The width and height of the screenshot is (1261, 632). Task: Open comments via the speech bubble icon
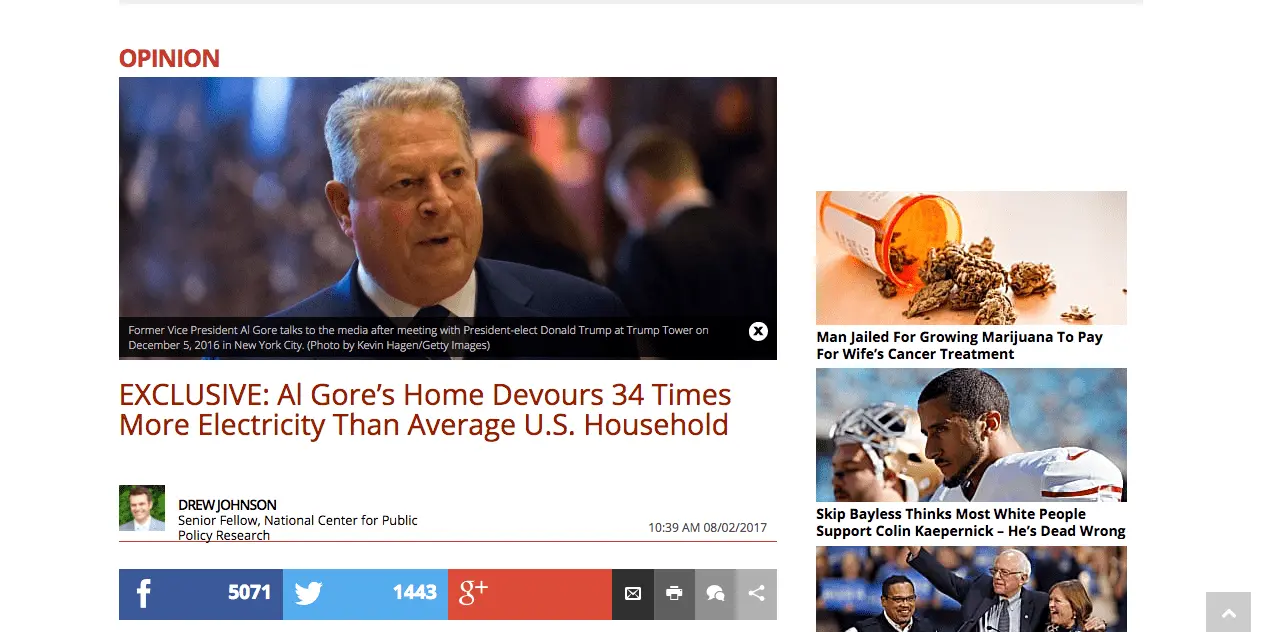tap(715, 594)
